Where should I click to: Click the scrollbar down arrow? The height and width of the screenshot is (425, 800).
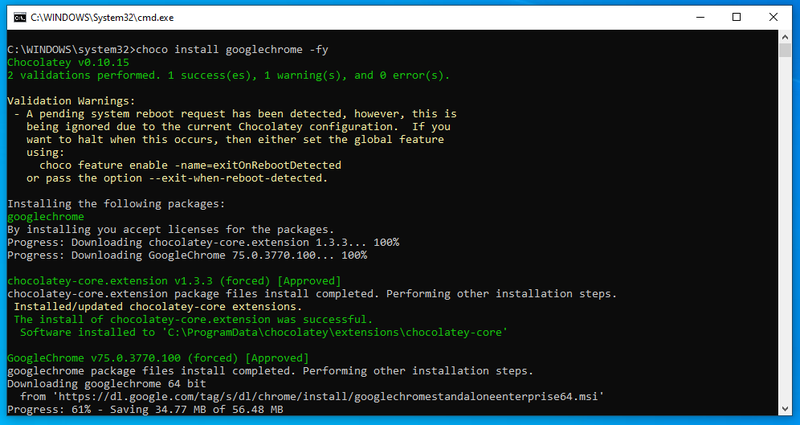786,408
